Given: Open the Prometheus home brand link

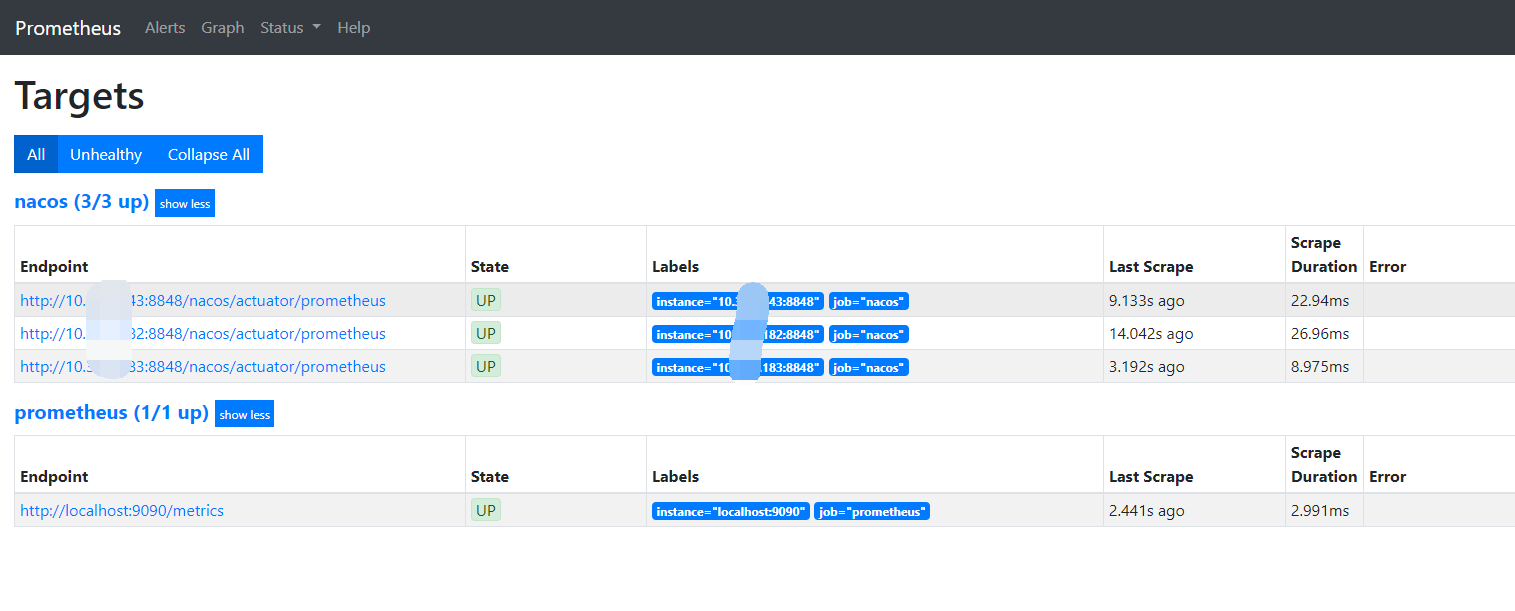Looking at the screenshot, I should tap(68, 28).
